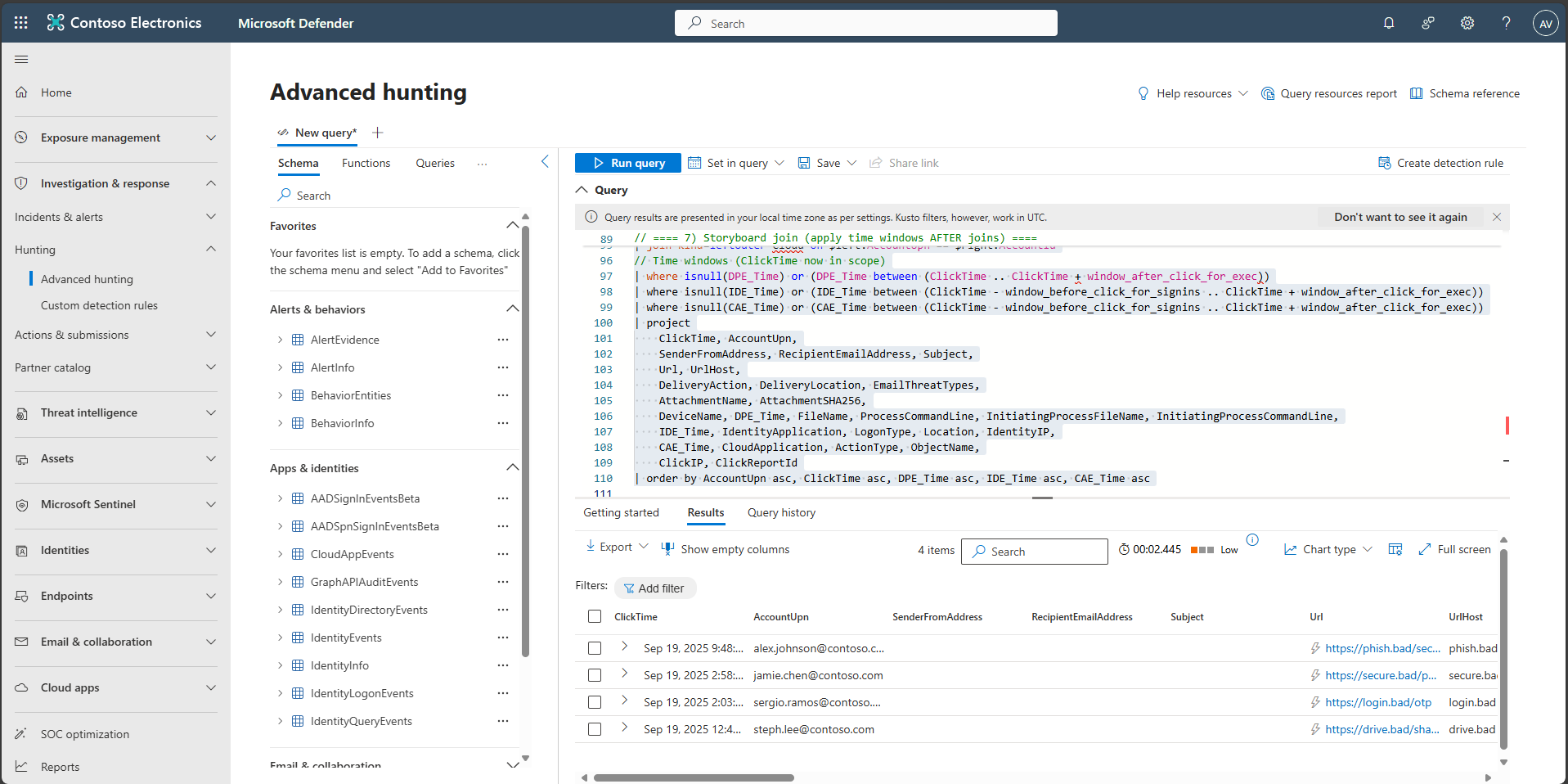
Task: Click the Create detection rule icon
Action: [x=1385, y=163]
